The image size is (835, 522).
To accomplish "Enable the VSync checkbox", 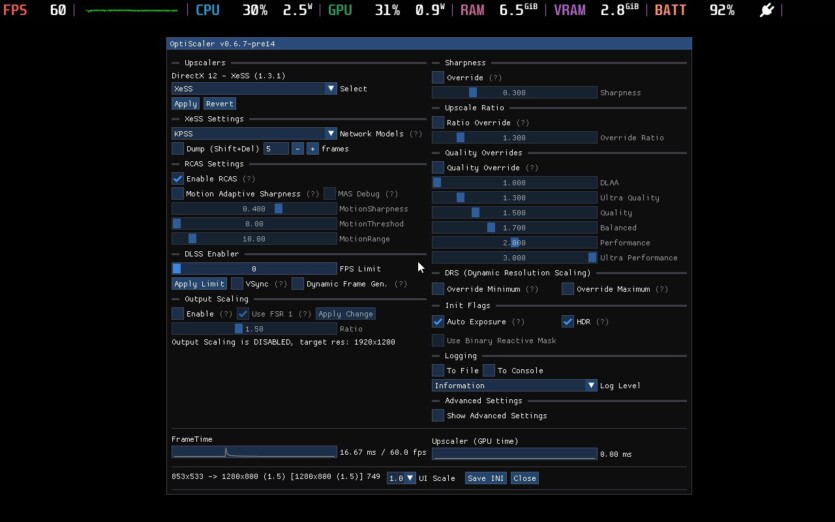I will pos(237,283).
